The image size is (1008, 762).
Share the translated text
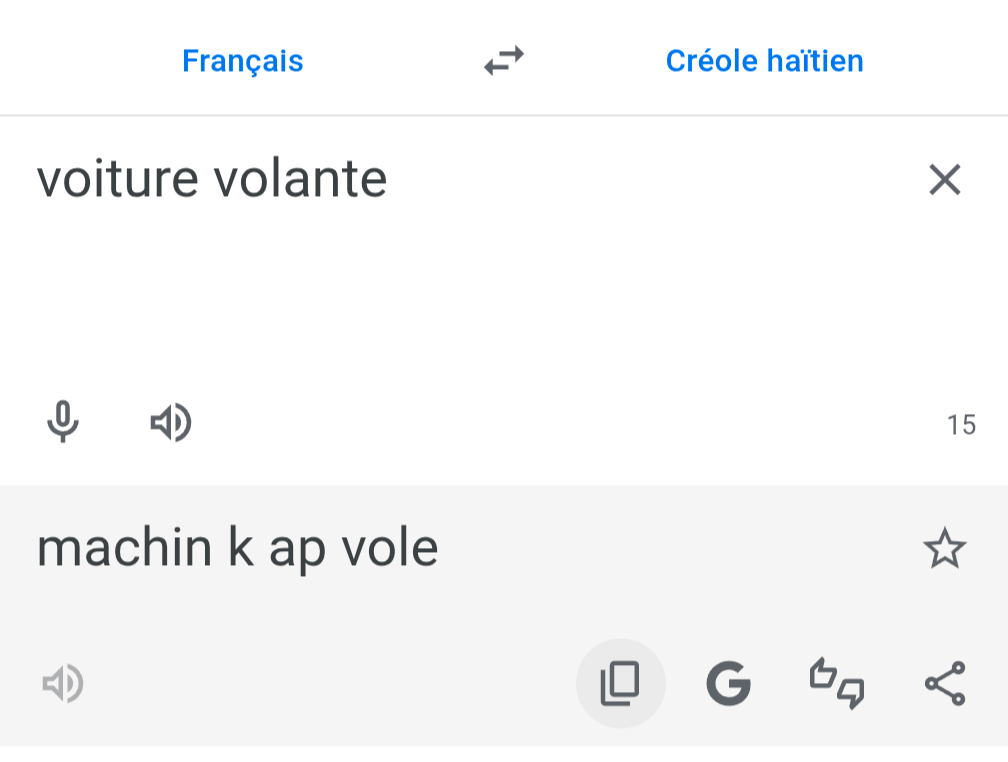pos(944,684)
